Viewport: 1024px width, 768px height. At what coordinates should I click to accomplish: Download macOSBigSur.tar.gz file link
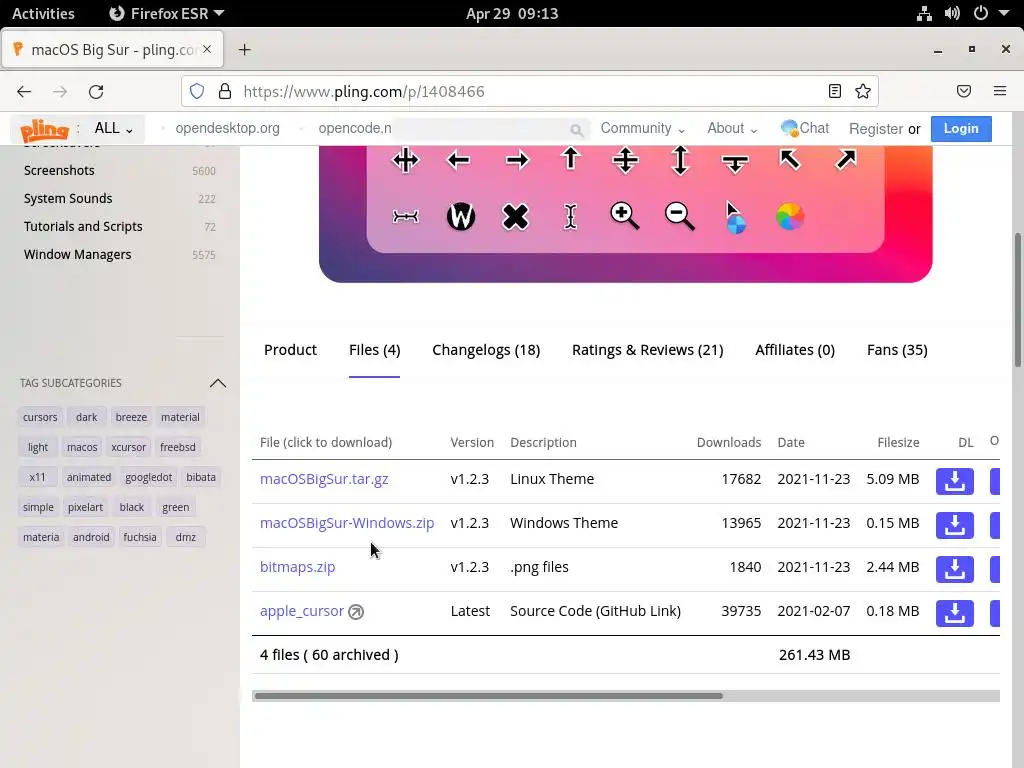click(324, 479)
